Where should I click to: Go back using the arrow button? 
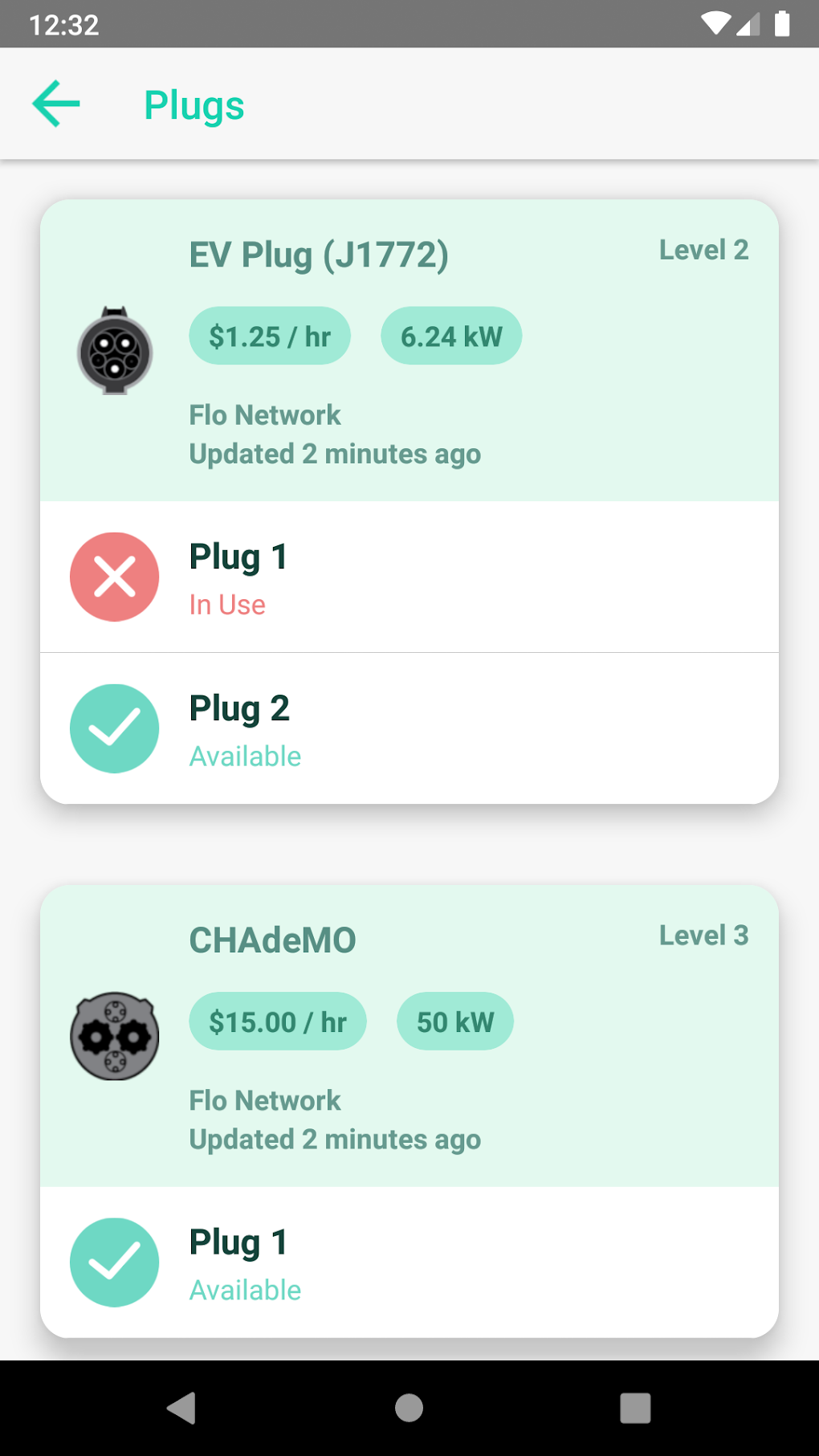[55, 104]
